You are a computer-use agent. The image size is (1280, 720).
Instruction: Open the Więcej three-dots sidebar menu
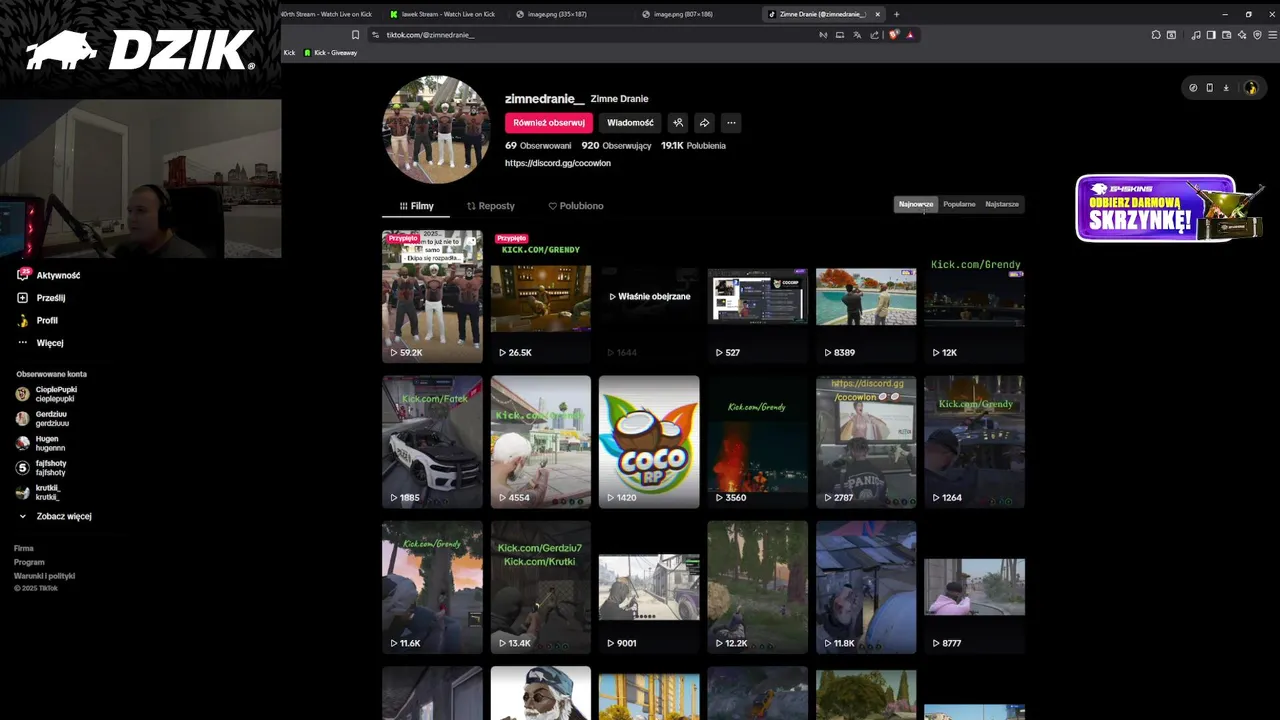pyautogui.click(x=23, y=342)
